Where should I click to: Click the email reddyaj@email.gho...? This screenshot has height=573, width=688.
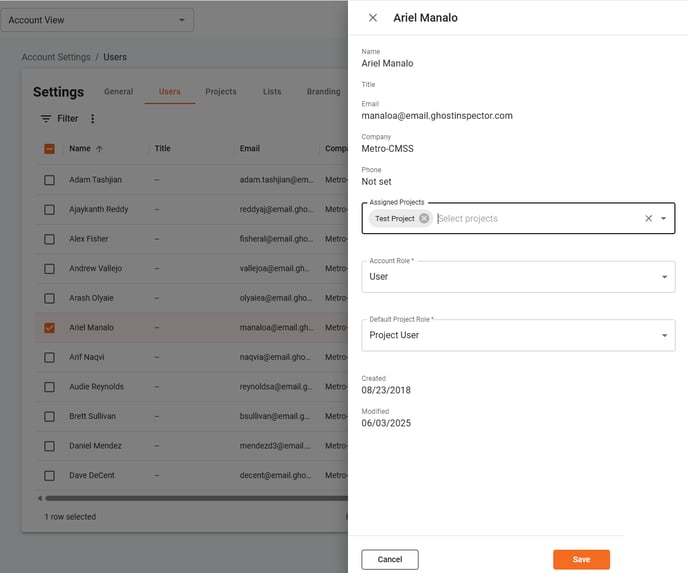coord(276,209)
